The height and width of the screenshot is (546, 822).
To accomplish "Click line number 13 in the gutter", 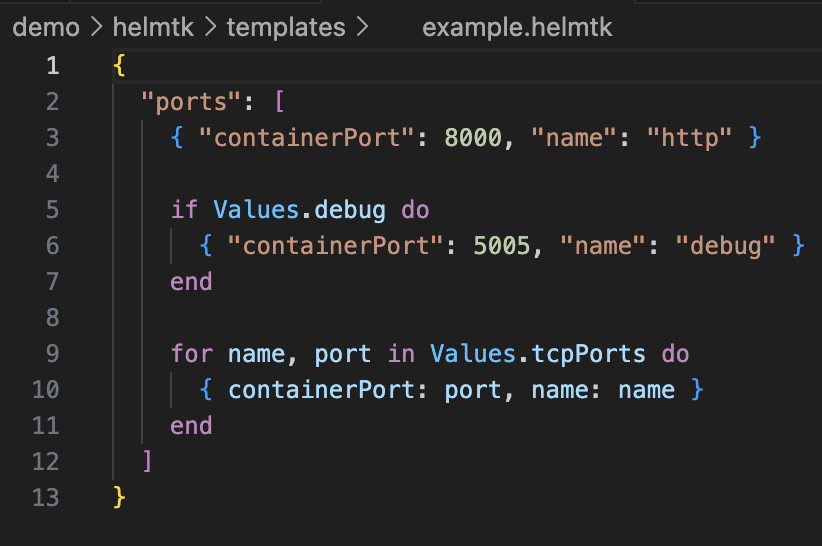I will pos(46,498).
